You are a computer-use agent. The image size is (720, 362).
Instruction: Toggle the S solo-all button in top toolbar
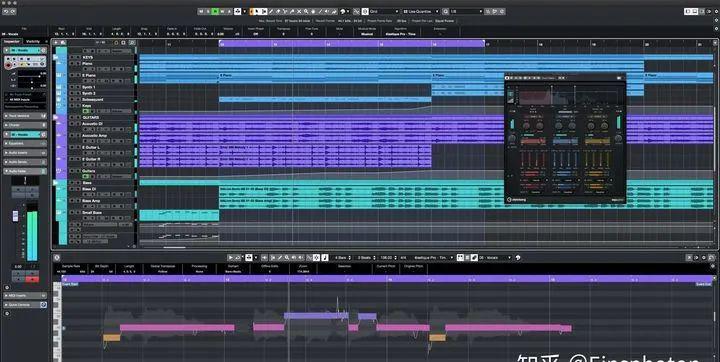[x=208, y=11]
